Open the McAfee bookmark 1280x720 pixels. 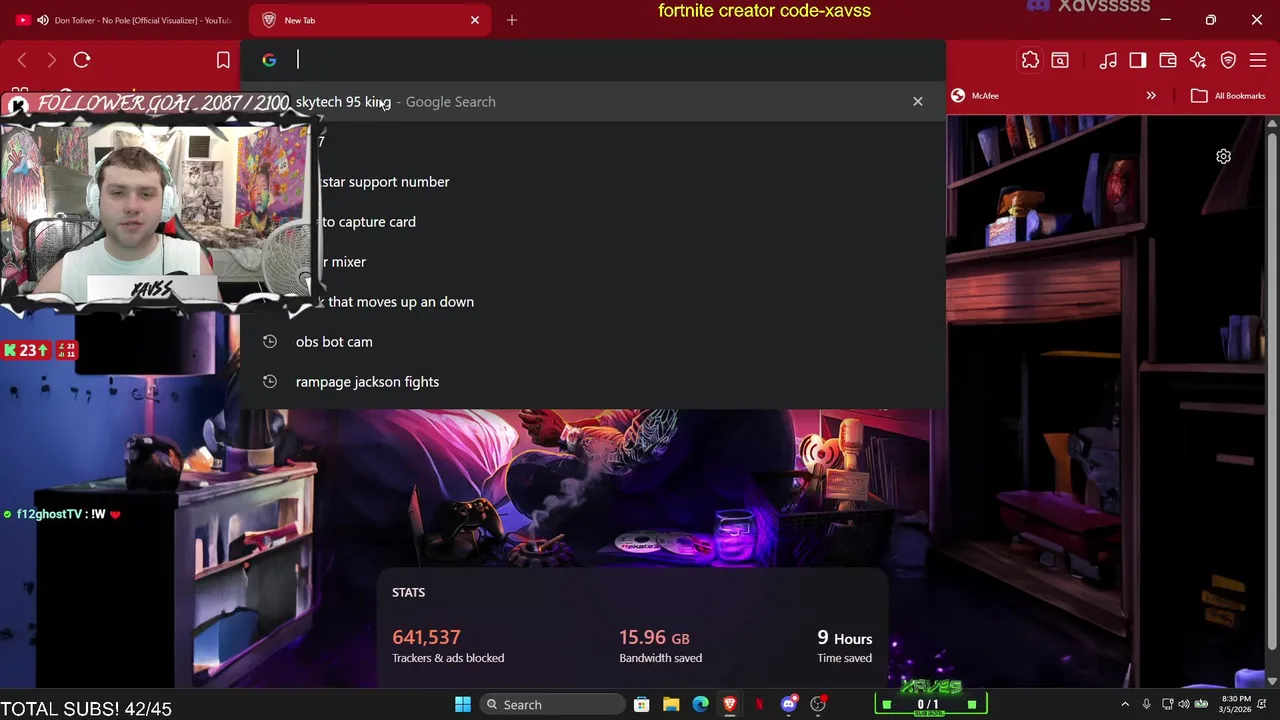975,96
